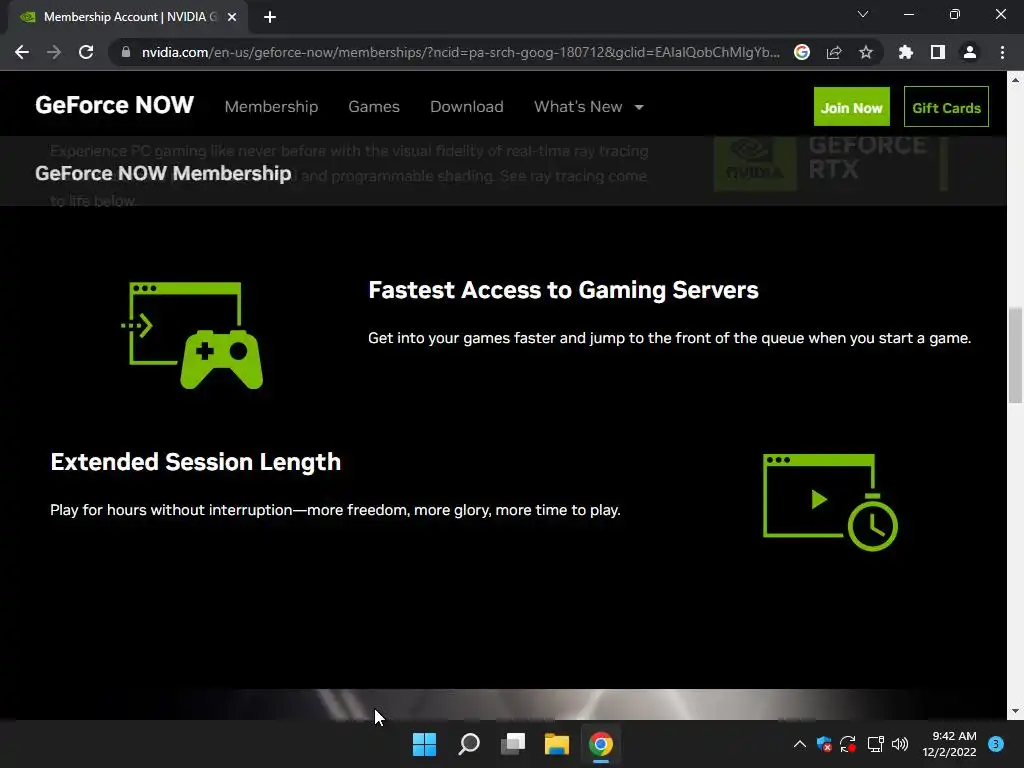The image size is (1024, 768).
Task: Open a new browser tab
Action: [270, 17]
